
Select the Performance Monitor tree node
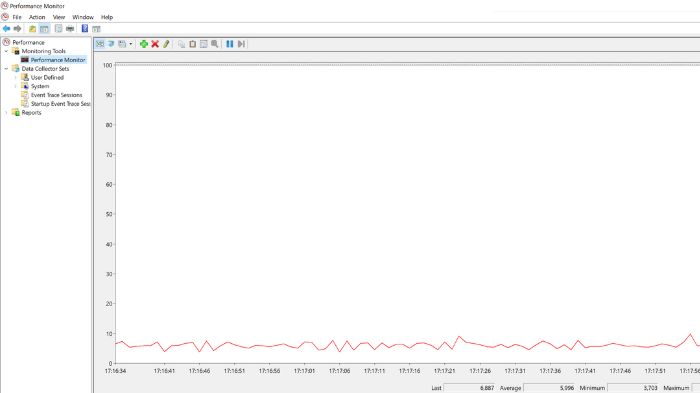(x=58, y=60)
